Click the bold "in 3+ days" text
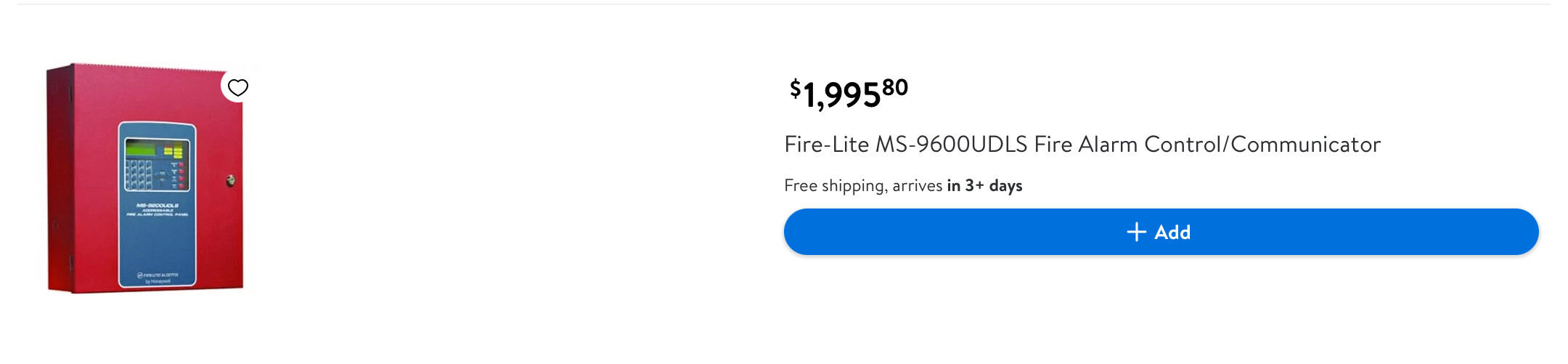The width and height of the screenshot is (1568, 364). (x=984, y=186)
